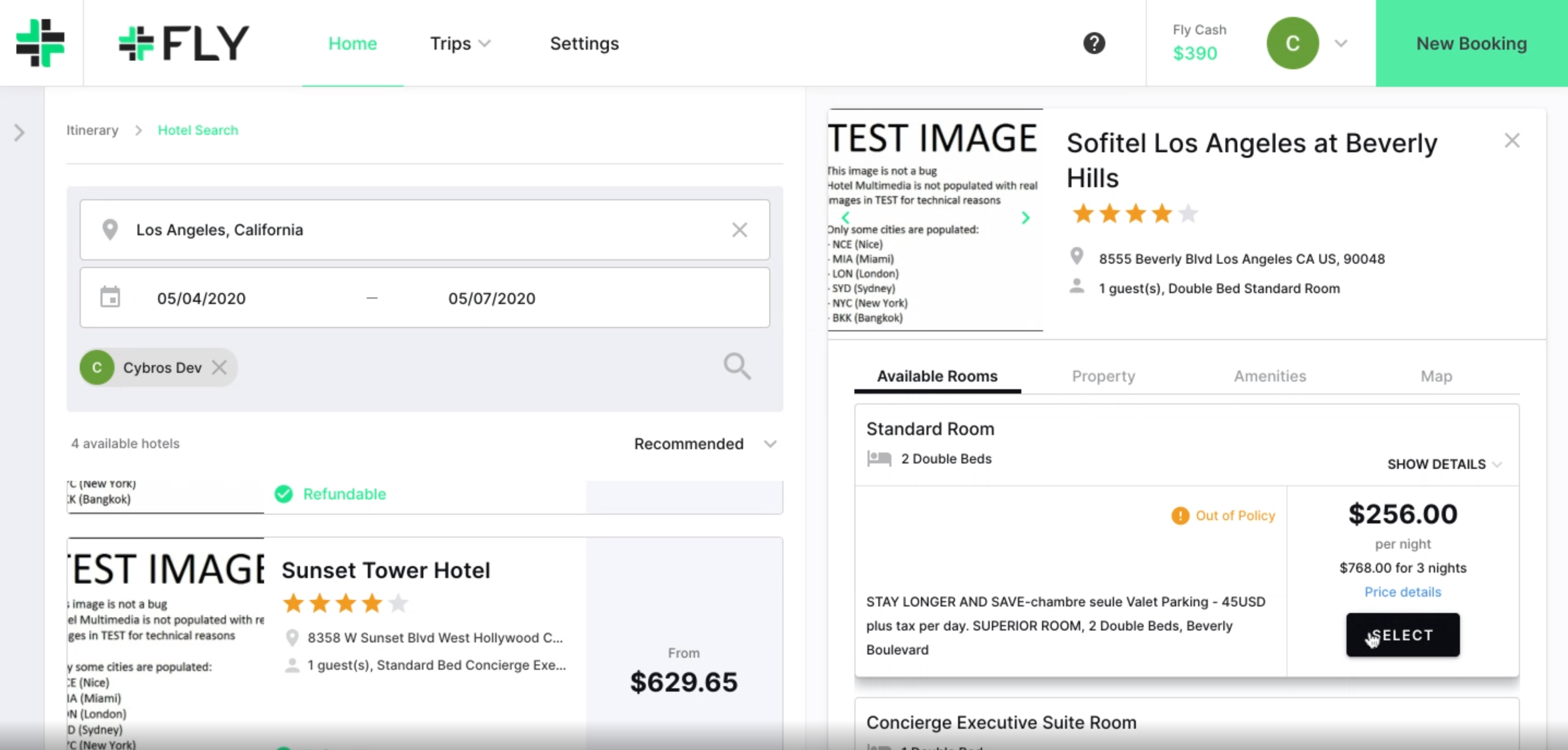Click the Concierge Executive Suite Room heading
This screenshot has height=750, width=1568.
[1001, 722]
